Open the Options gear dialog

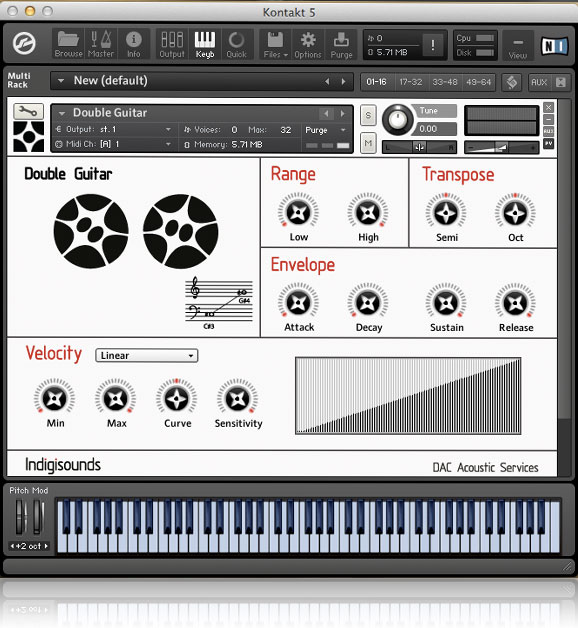(x=308, y=44)
